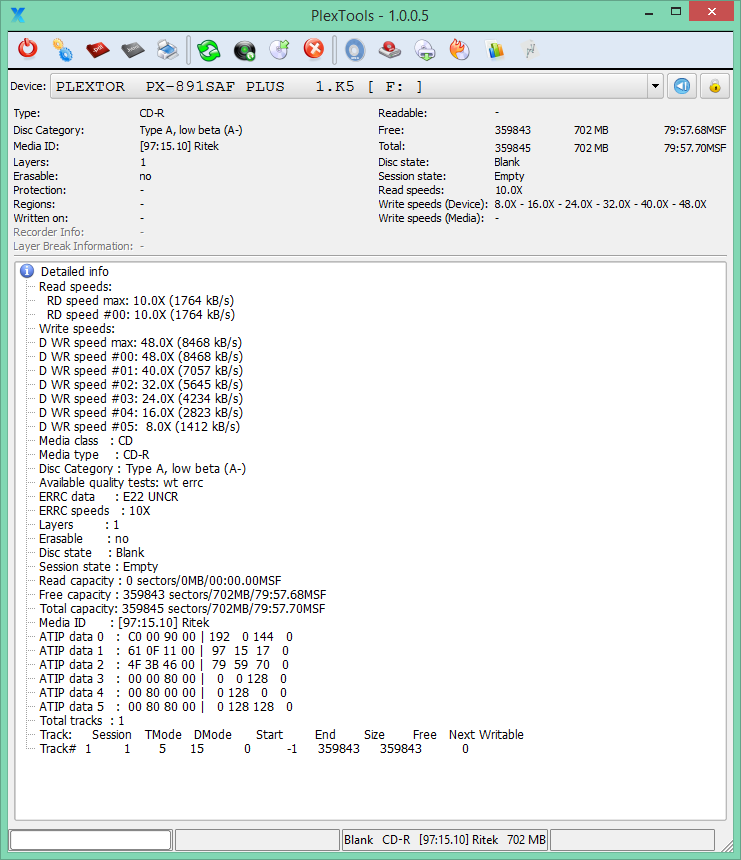Click D WR speed #03: 24.0X row

pyautogui.click(x=141, y=399)
